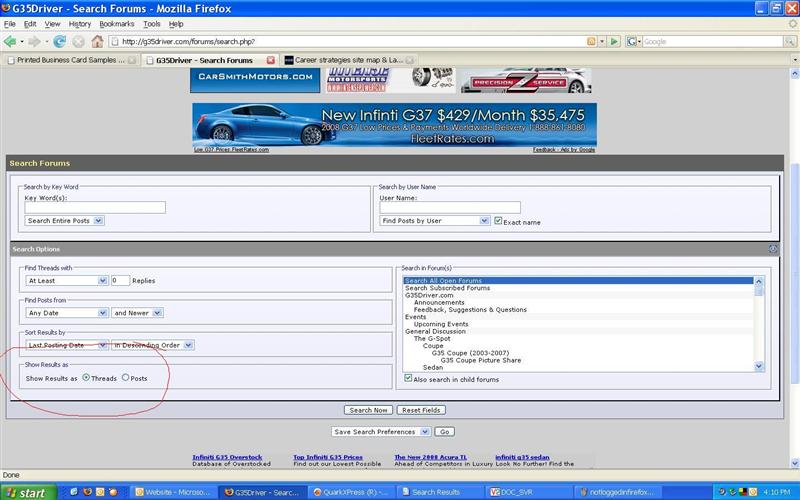Screen dimensions: 800x500
Task: Toggle Also search in child forums checkbox
Action: (408, 379)
